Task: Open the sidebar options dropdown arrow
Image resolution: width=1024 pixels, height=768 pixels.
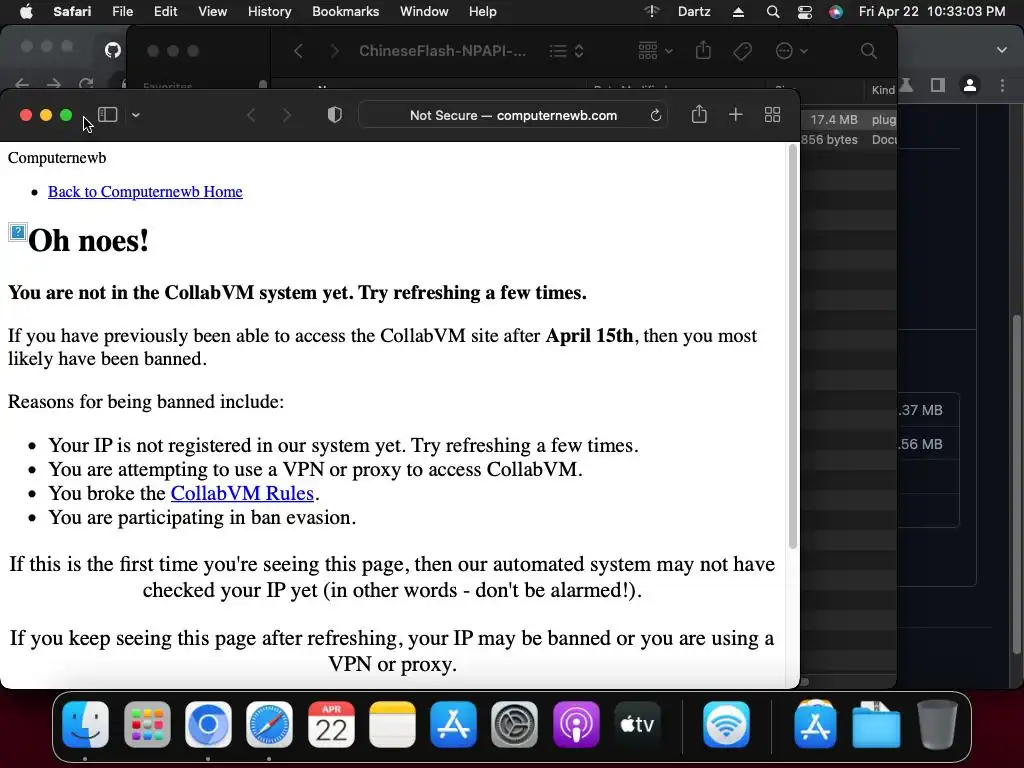Action: click(x=135, y=115)
